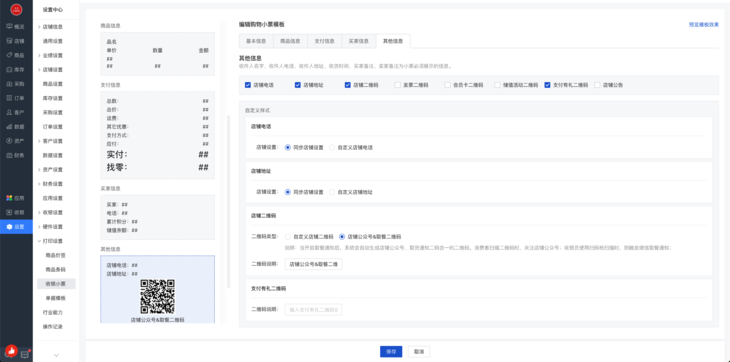Screen dimensions: 730x362
Task: Uncheck the 支付有礼二维码 checkbox
Action: [x=548, y=85]
